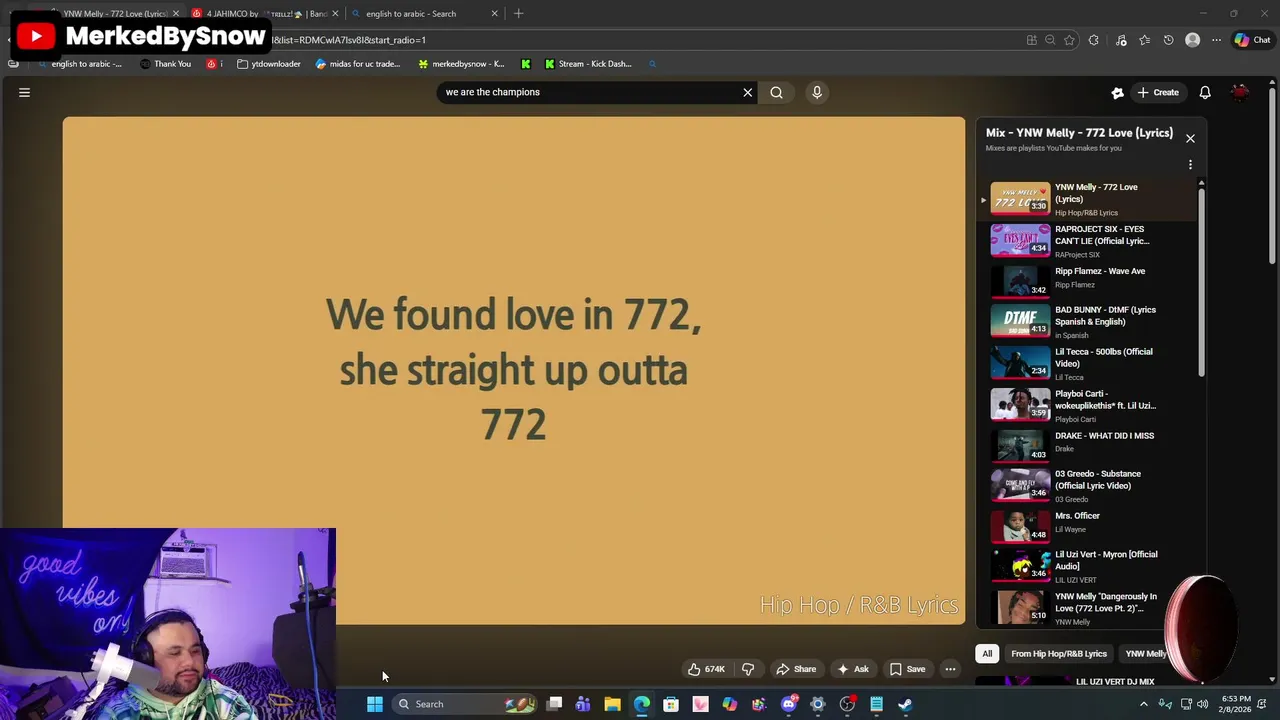Open the Thank You bookmark
1280x720 pixels.
point(165,64)
